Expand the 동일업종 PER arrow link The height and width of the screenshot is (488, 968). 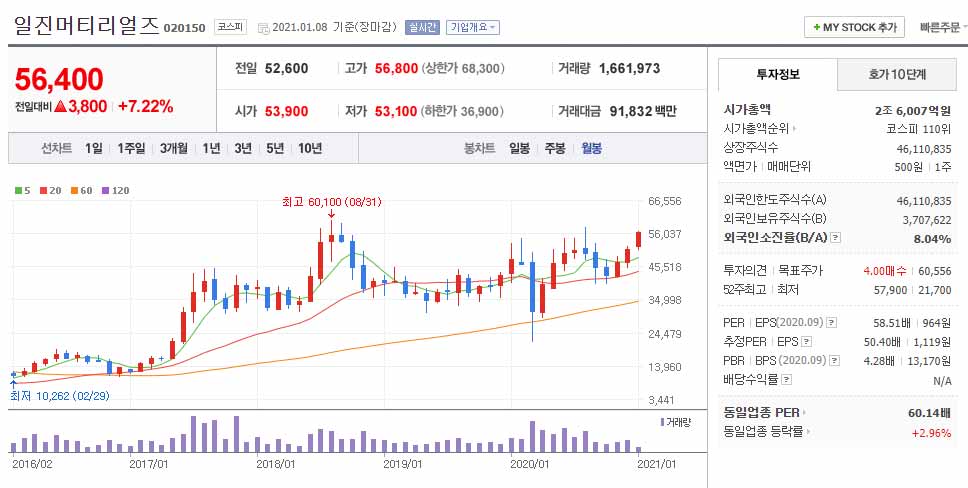point(804,413)
